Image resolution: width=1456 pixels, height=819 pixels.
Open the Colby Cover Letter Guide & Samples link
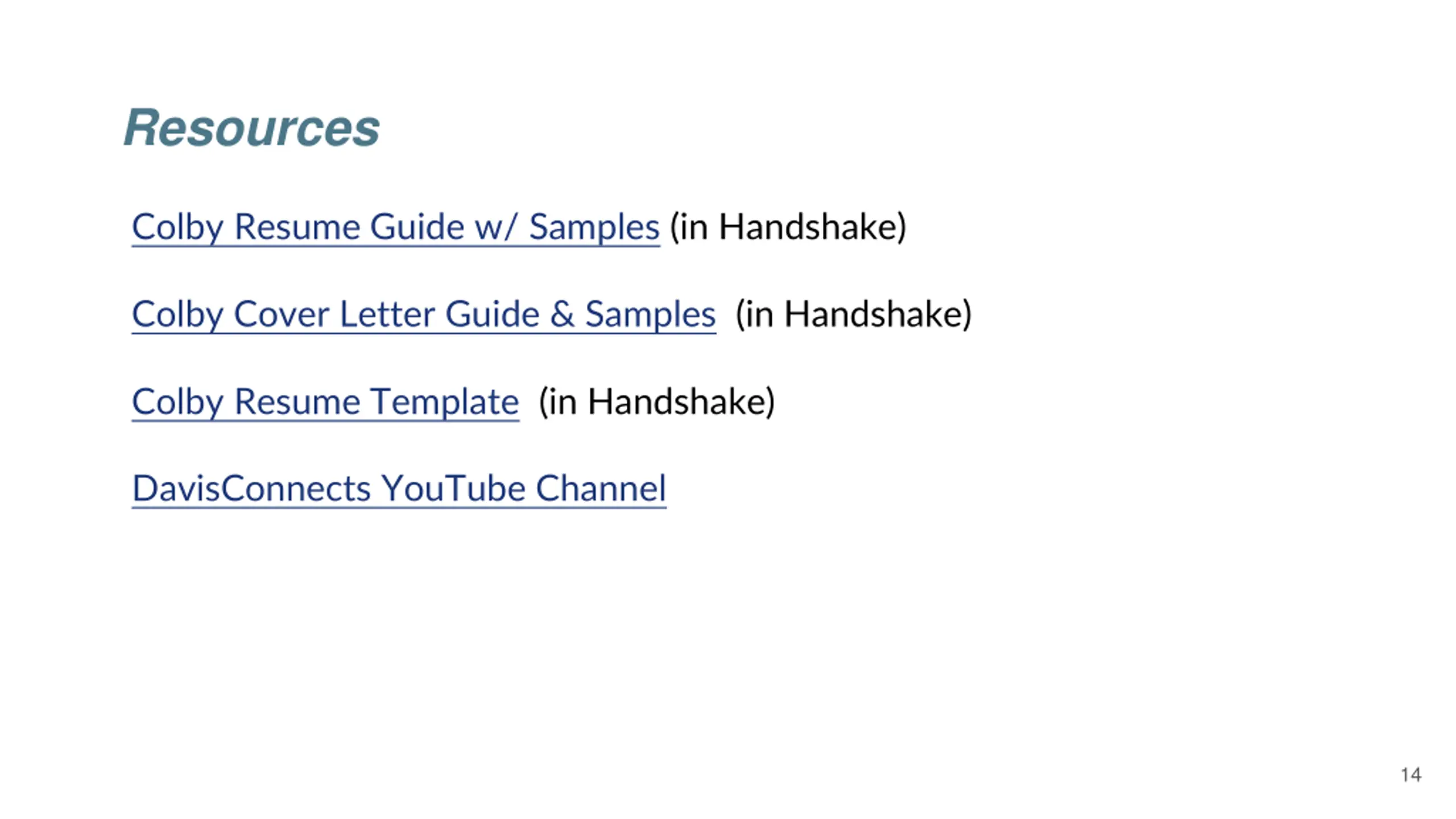pos(424,315)
